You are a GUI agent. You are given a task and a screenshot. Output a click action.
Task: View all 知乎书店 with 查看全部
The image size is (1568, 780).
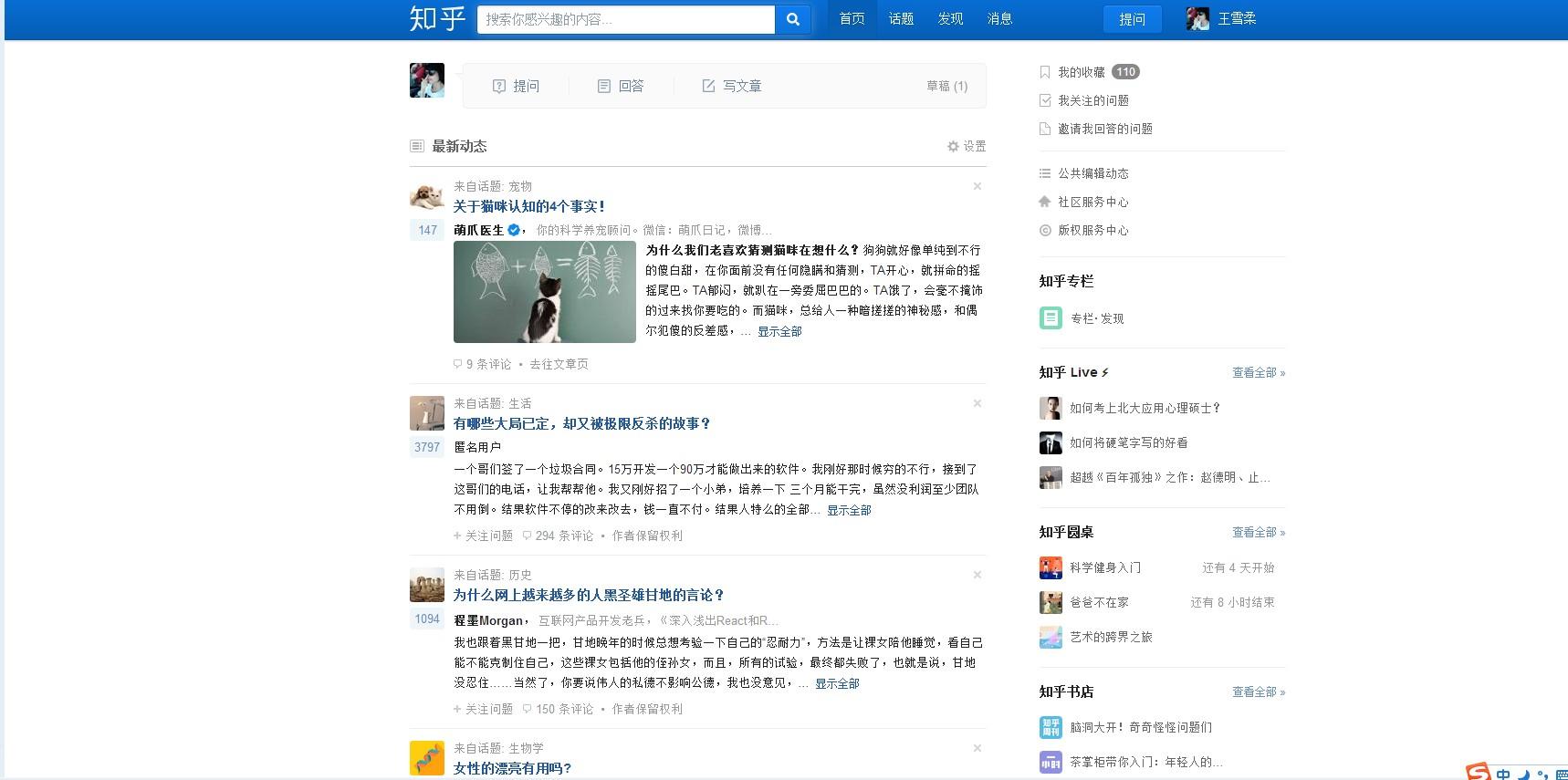(1259, 692)
